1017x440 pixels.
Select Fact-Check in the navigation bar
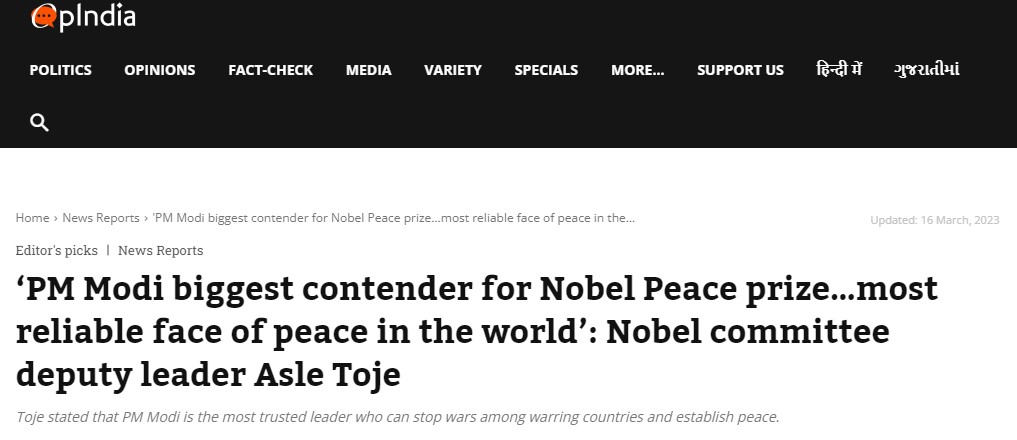point(270,70)
